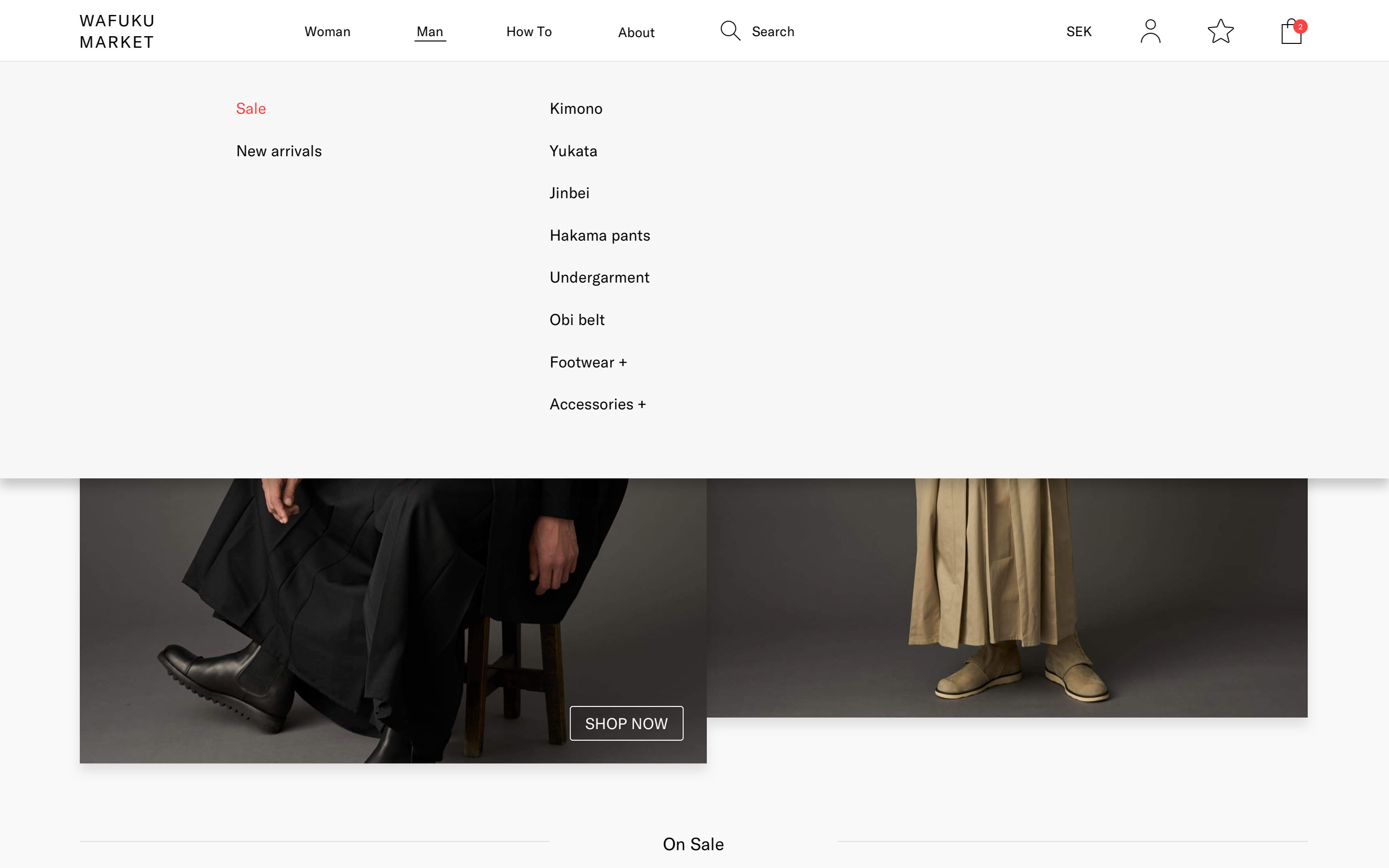This screenshot has height=868, width=1389.
Task: Open the How To menu
Action: coord(529,31)
